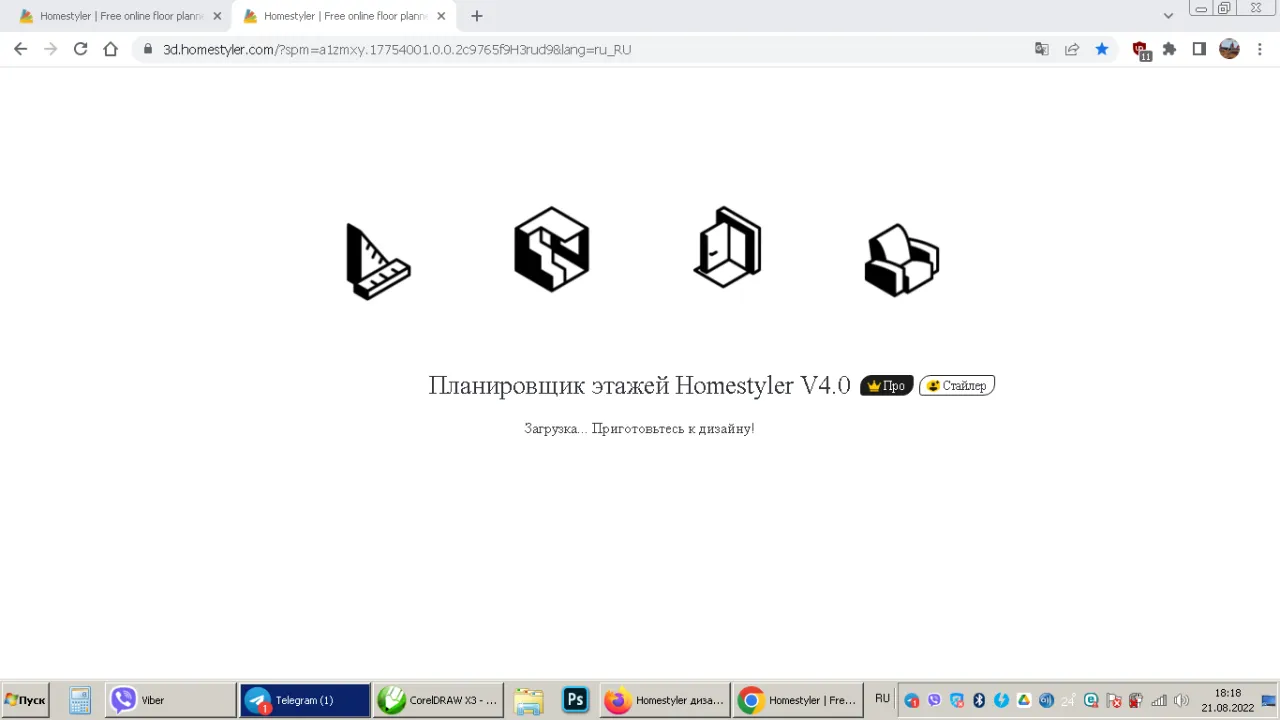
Task: Switch to CorelDRAW X3 taskbar window
Action: [437, 700]
